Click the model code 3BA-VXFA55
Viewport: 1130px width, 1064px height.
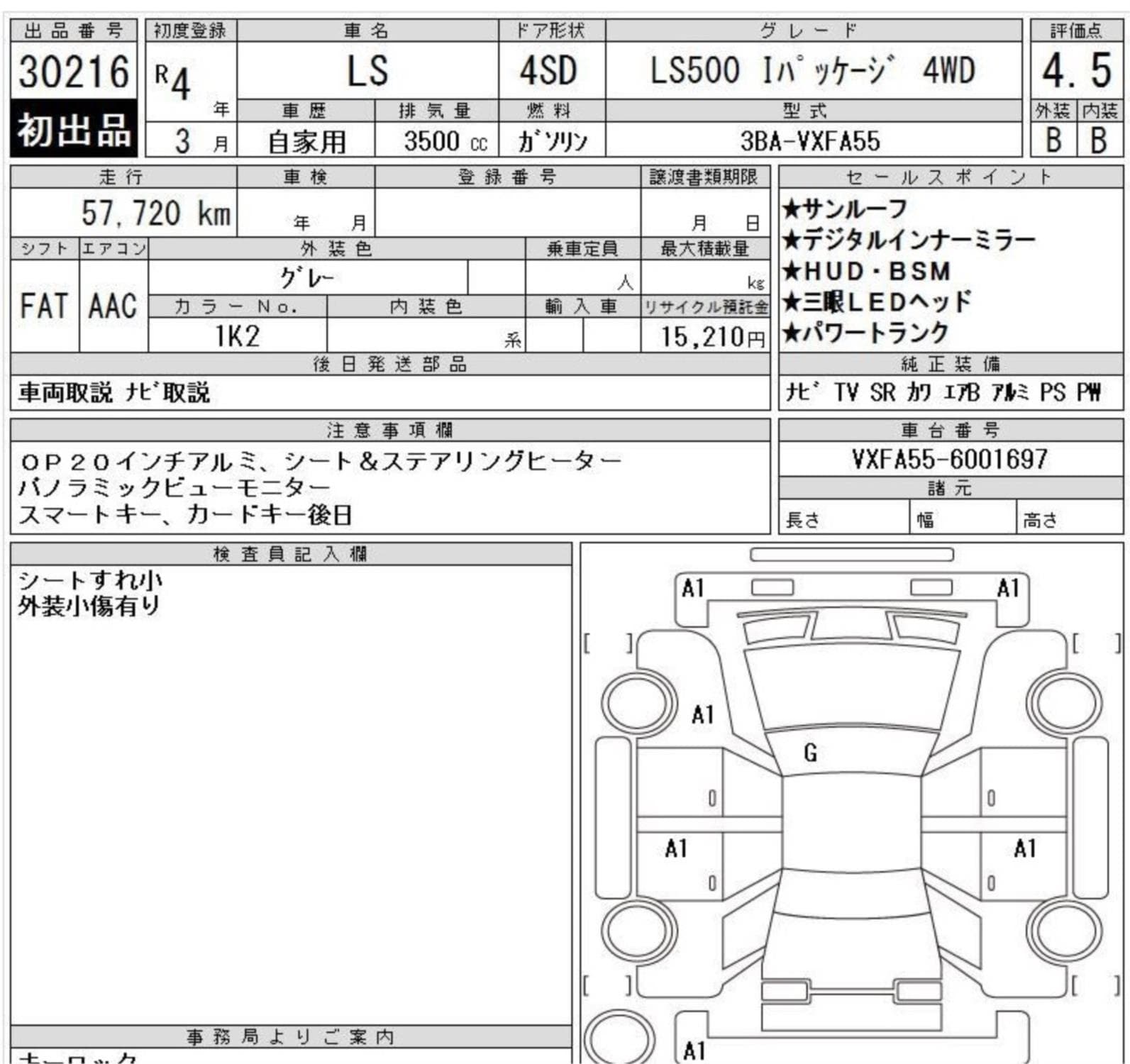click(x=810, y=141)
